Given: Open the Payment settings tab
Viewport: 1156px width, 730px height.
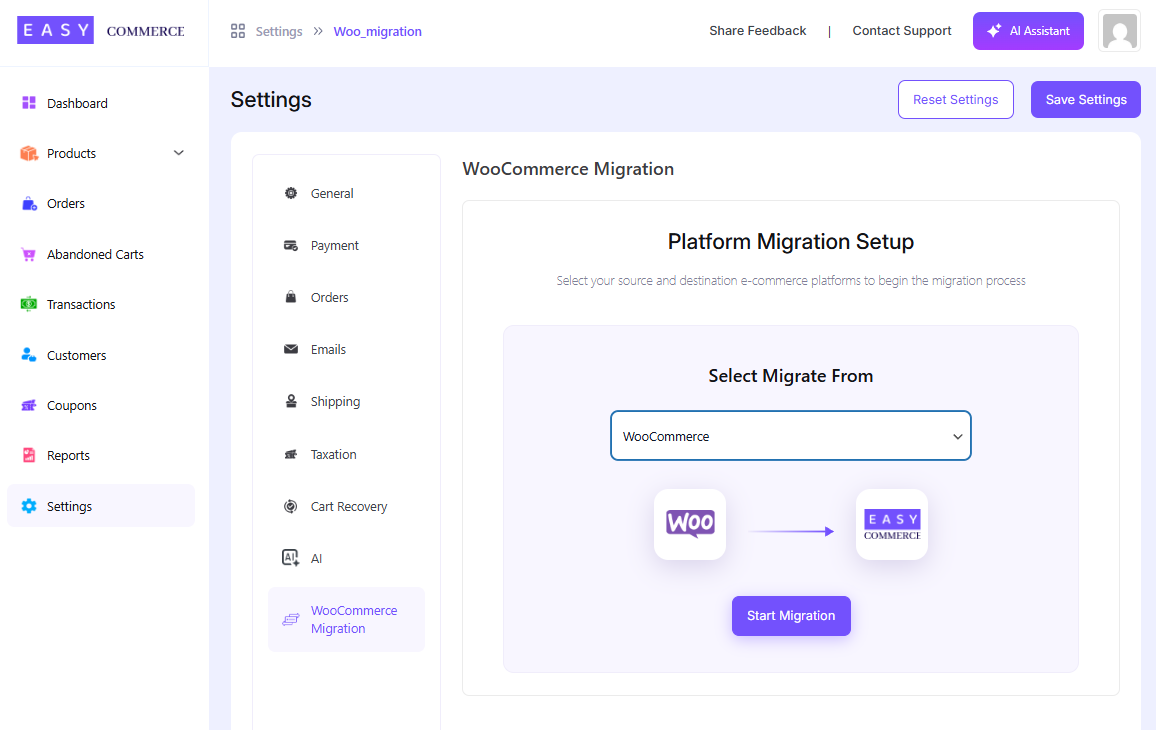Looking at the screenshot, I should click(334, 246).
